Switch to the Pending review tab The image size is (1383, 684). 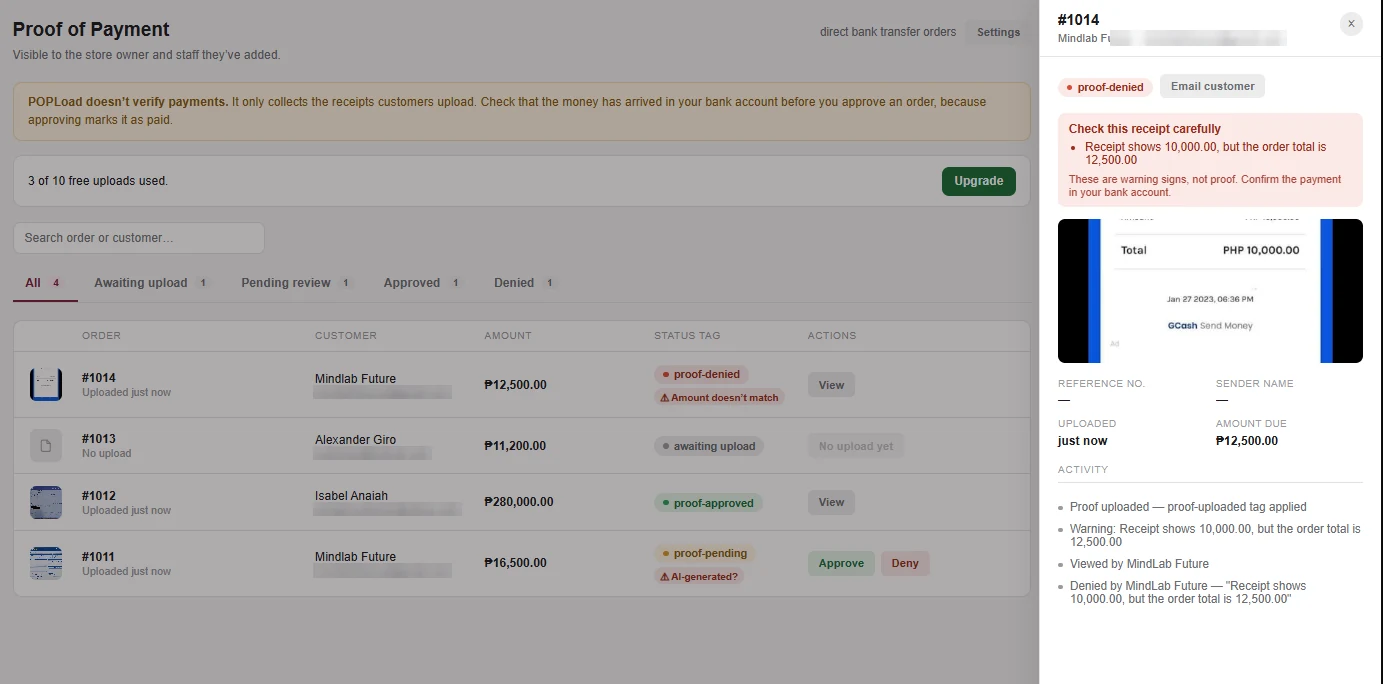coord(297,283)
